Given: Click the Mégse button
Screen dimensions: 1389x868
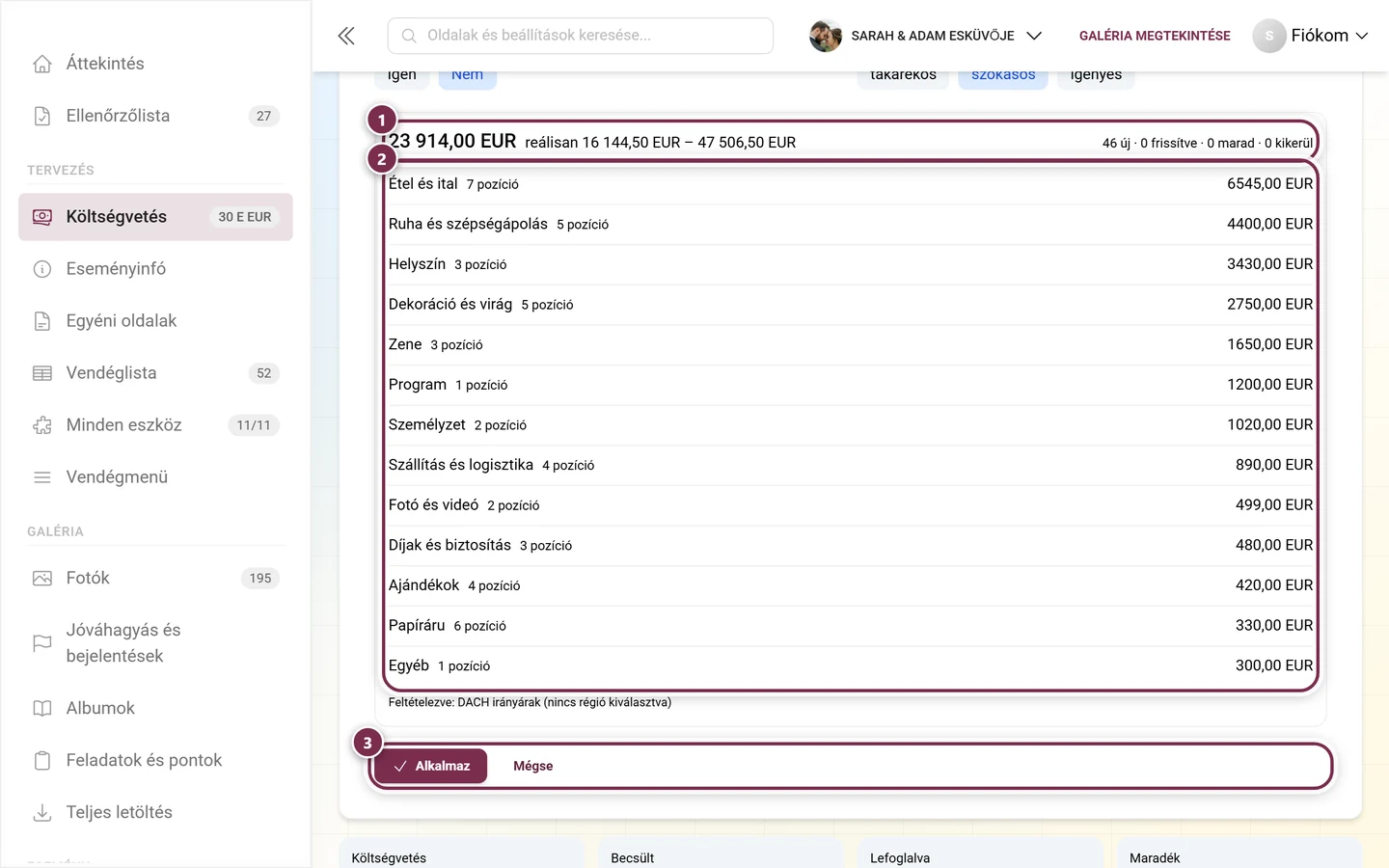Looking at the screenshot, I should coord(533,766).
